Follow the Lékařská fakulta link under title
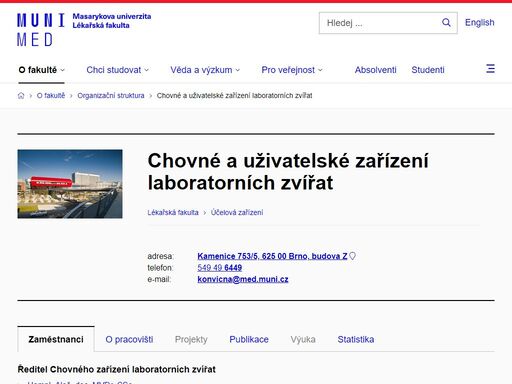 [173, 212]
